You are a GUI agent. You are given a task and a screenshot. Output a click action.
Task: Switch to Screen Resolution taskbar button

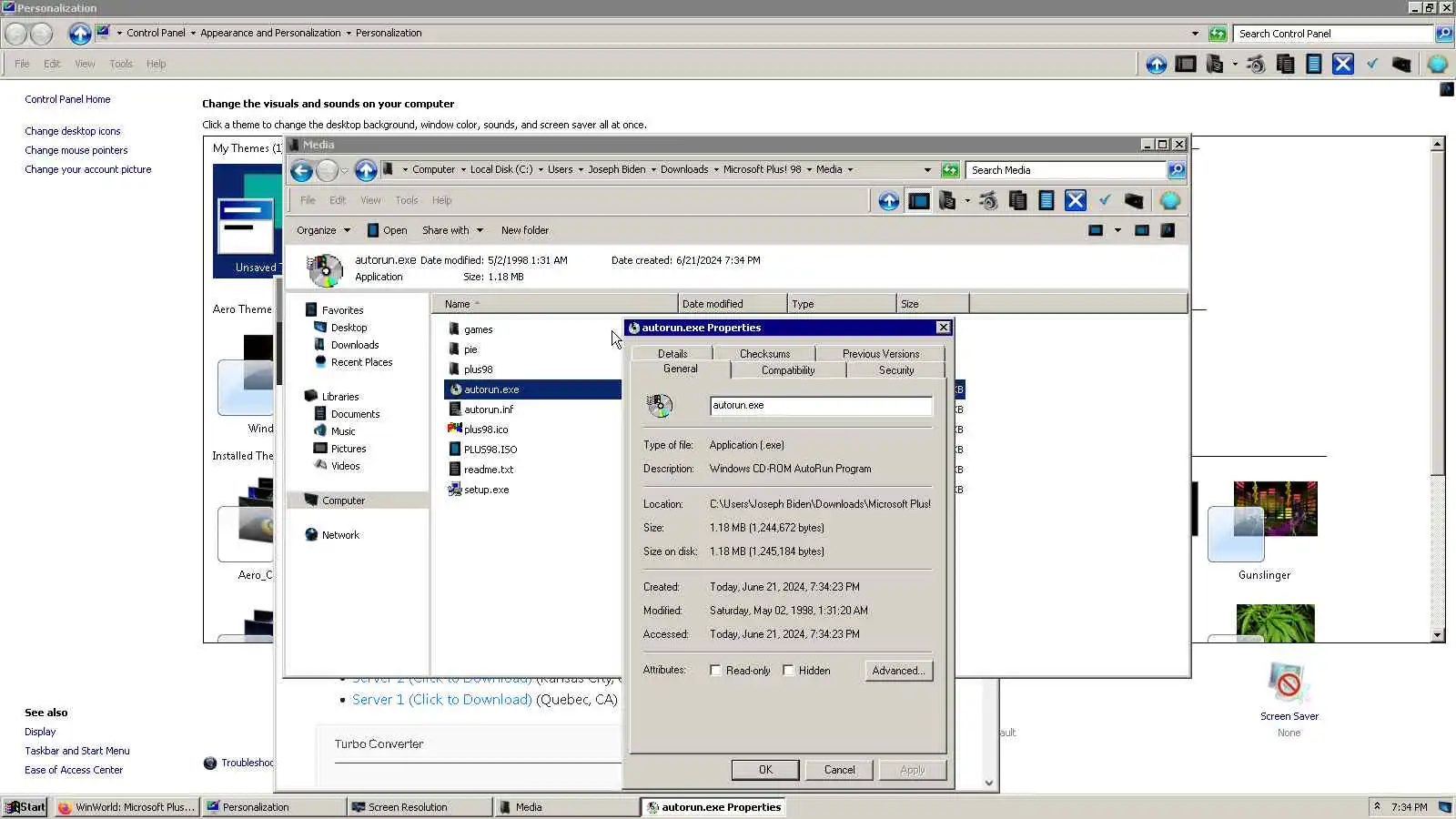[419, 807]
